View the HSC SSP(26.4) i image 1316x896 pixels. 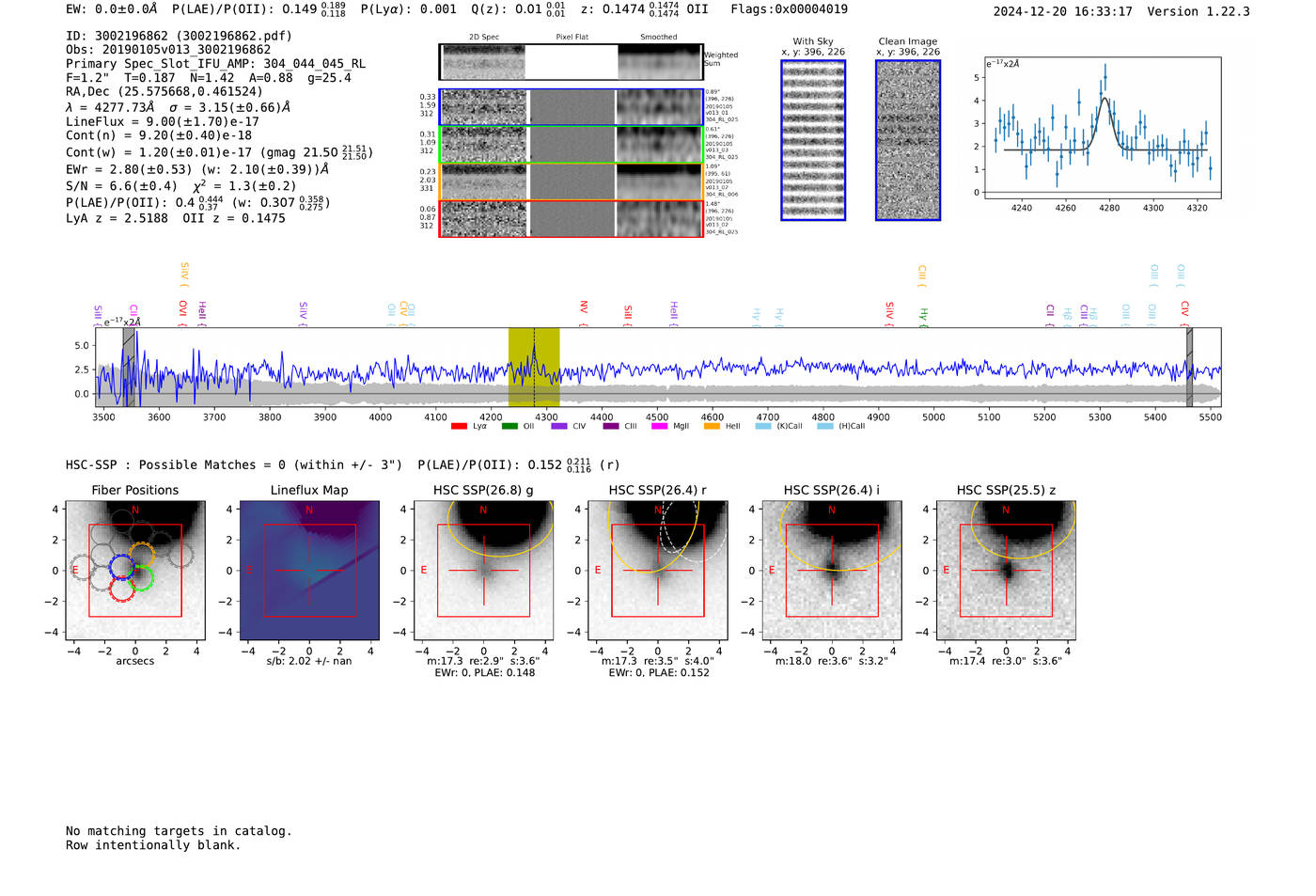pyautogui.click(x=832, y=571)
